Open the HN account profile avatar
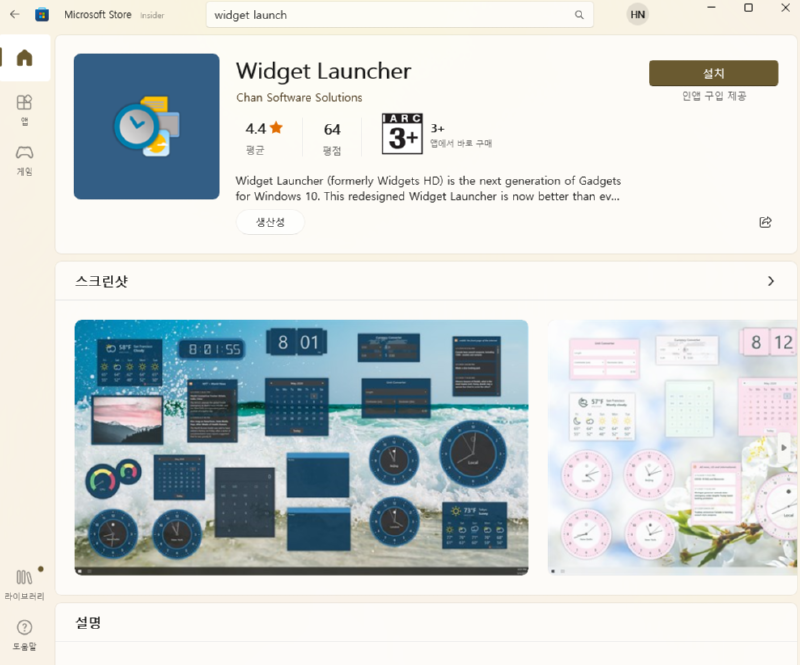The image size is (800, 665). click(637, 14)
